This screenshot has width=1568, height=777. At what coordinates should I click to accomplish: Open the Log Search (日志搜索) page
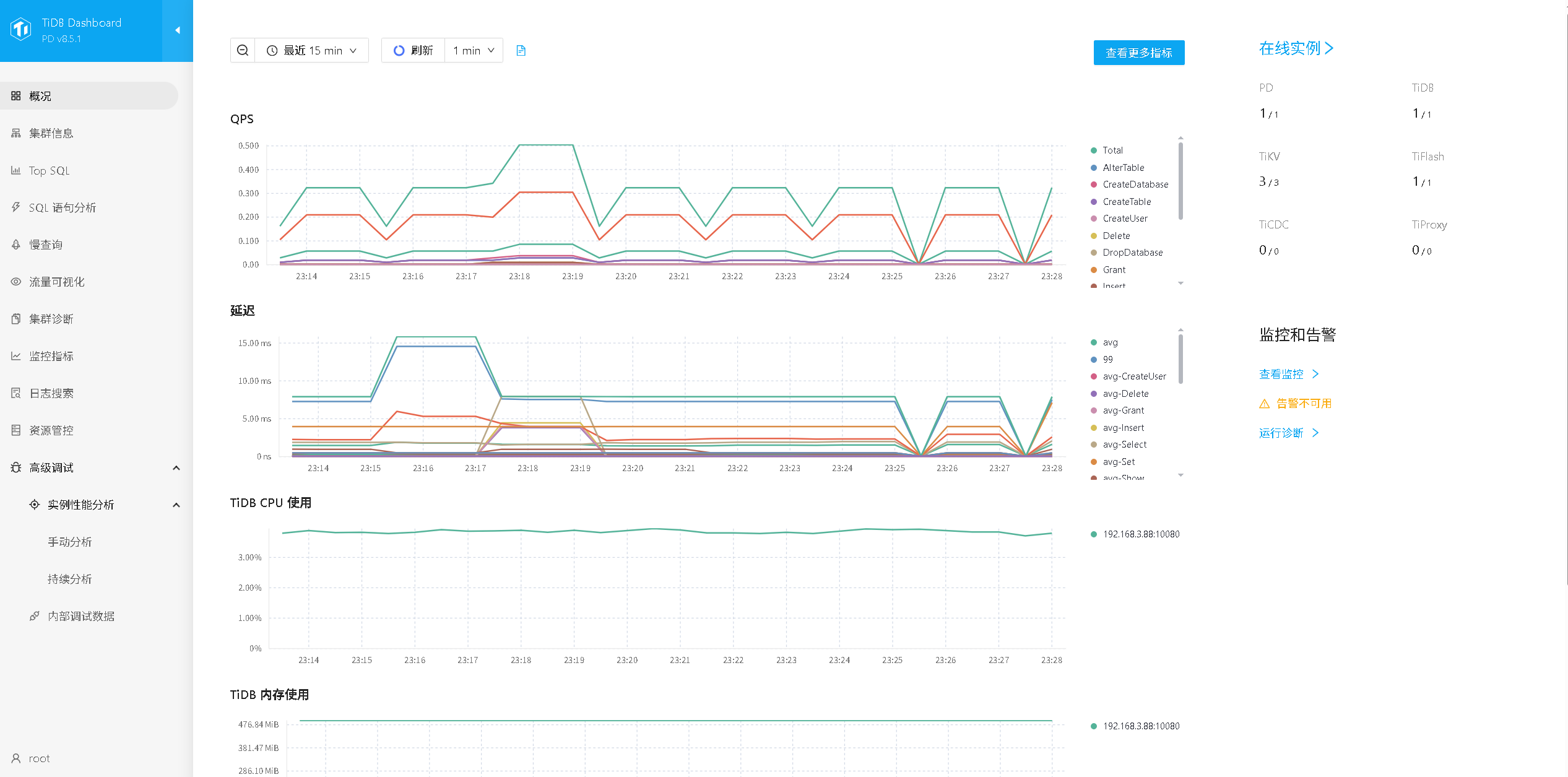pyautogui.click(x=51, y=393)
